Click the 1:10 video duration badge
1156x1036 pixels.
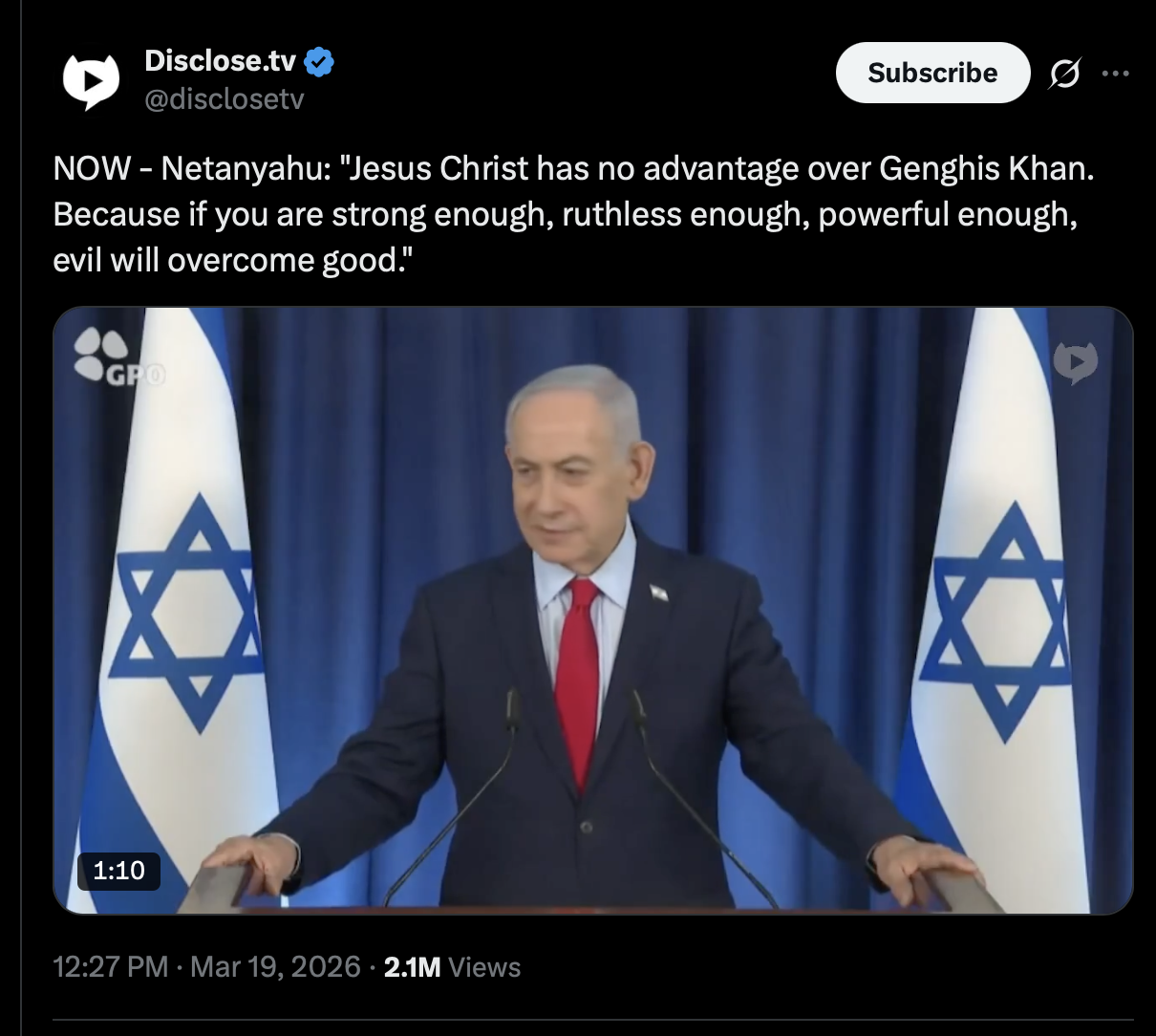118,870
